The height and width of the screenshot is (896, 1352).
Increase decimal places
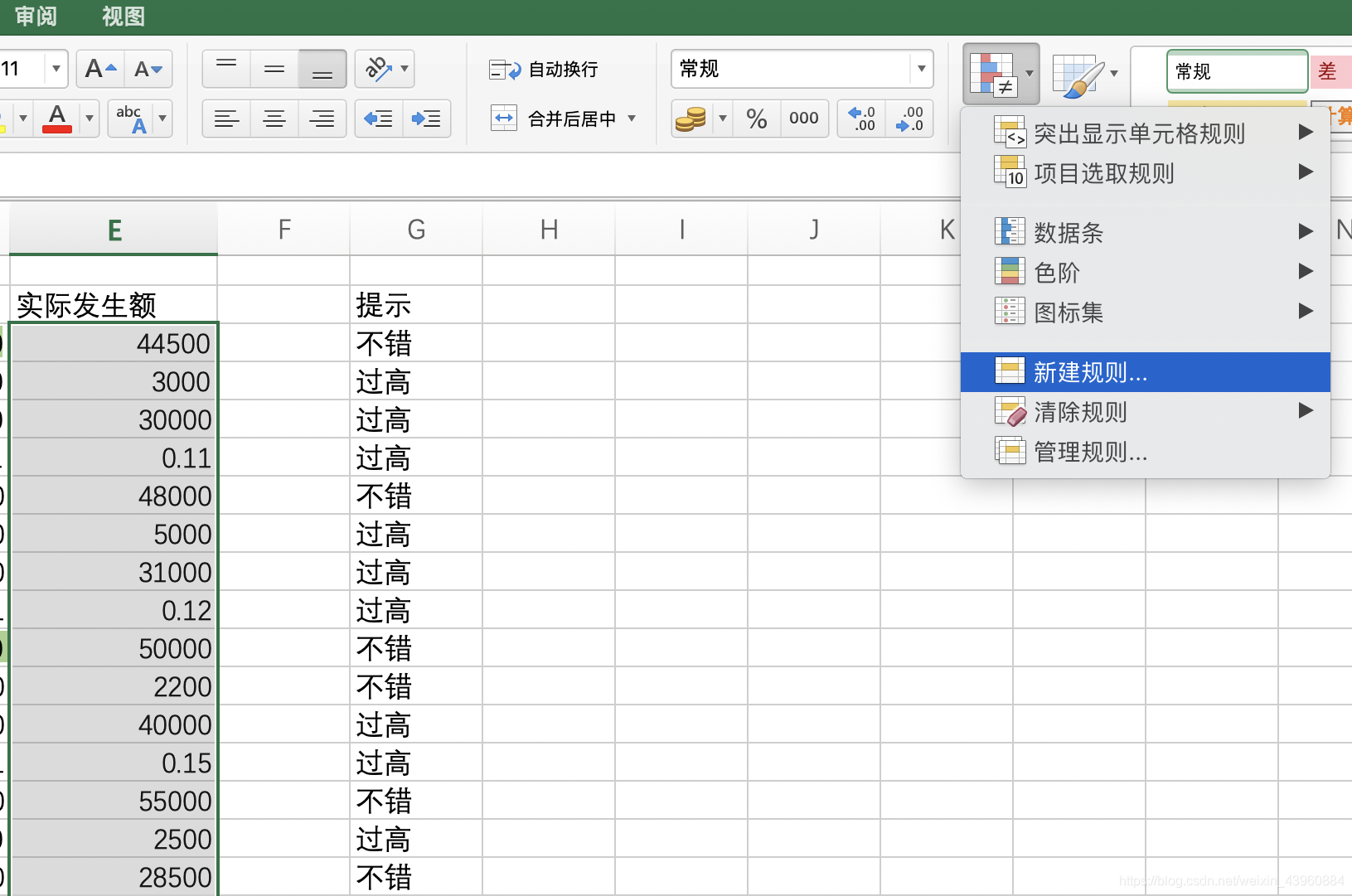[862, 119]
